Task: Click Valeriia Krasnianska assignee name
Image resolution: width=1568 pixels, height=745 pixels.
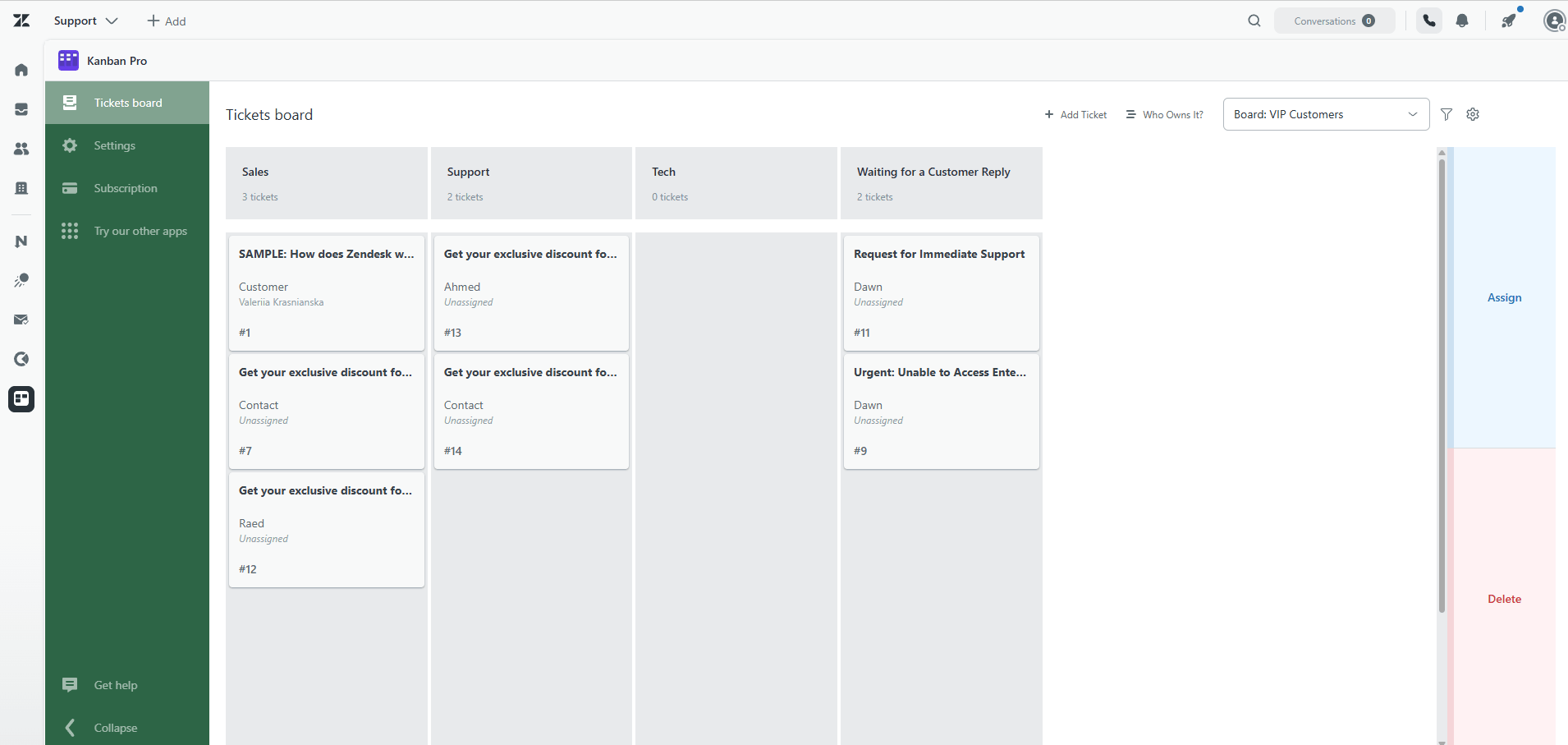Action: (281, 302)
